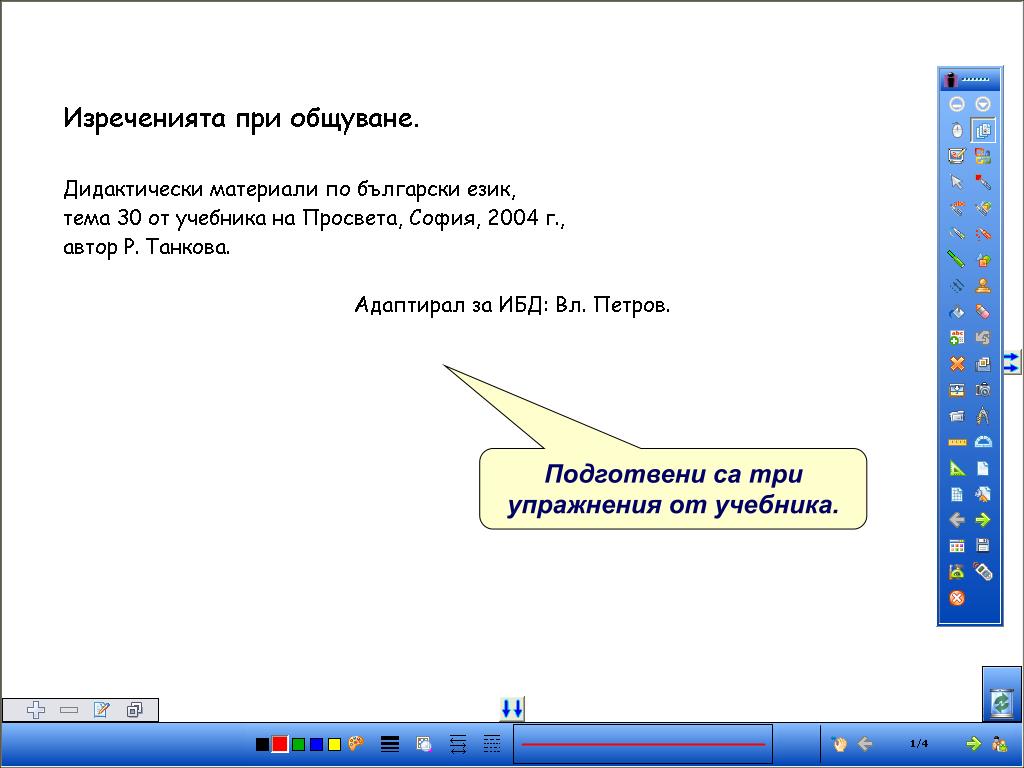Image resolution: width=1024 pixels, height=768 pixels.
Task: Select the compass drawing tool
Action: [983, 416]
